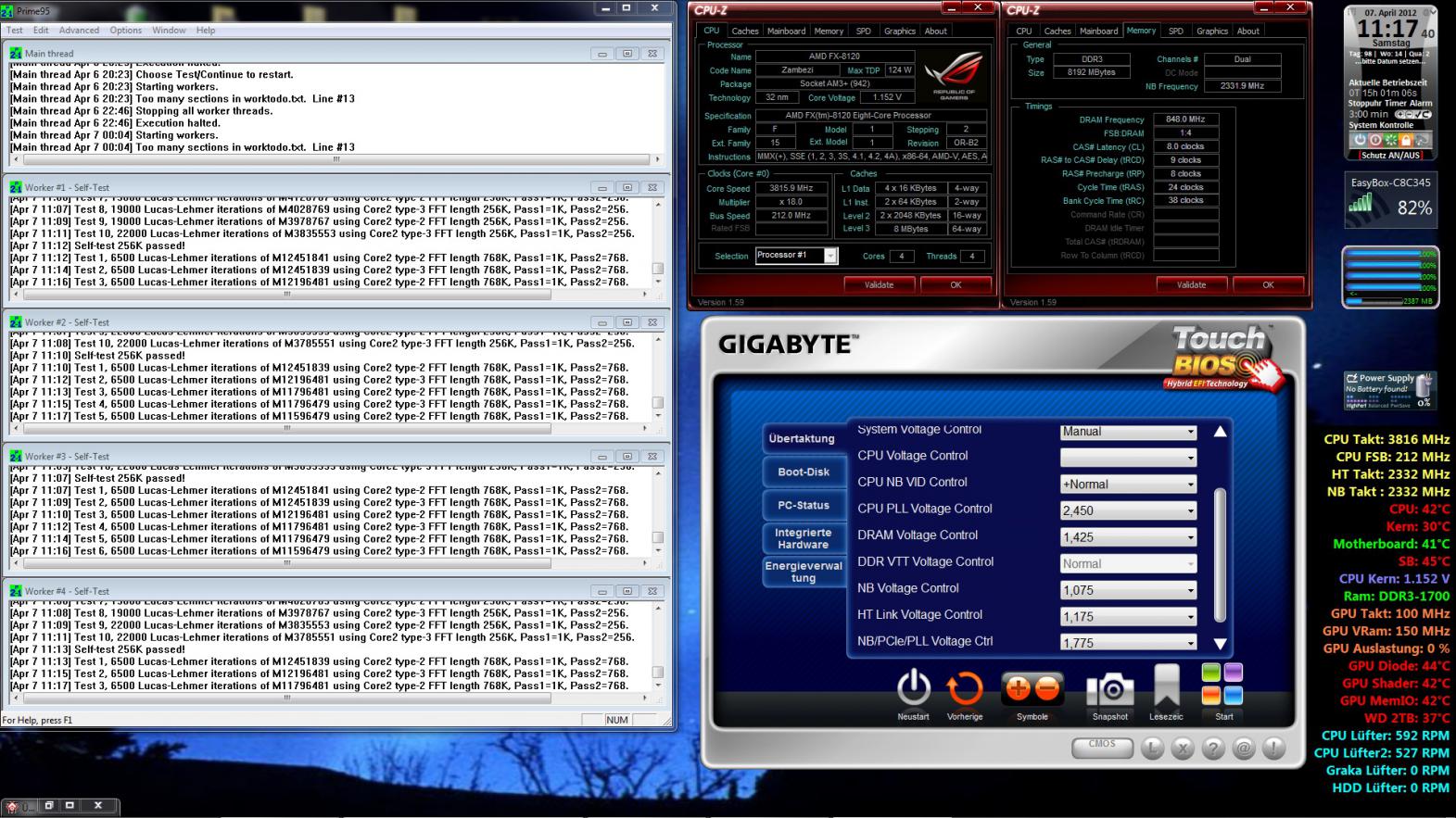Click Validate in the right CPU-Z Memory window
Image resolution: width=1456 pixels, height=818 pixels.
tap(1191, 285)
